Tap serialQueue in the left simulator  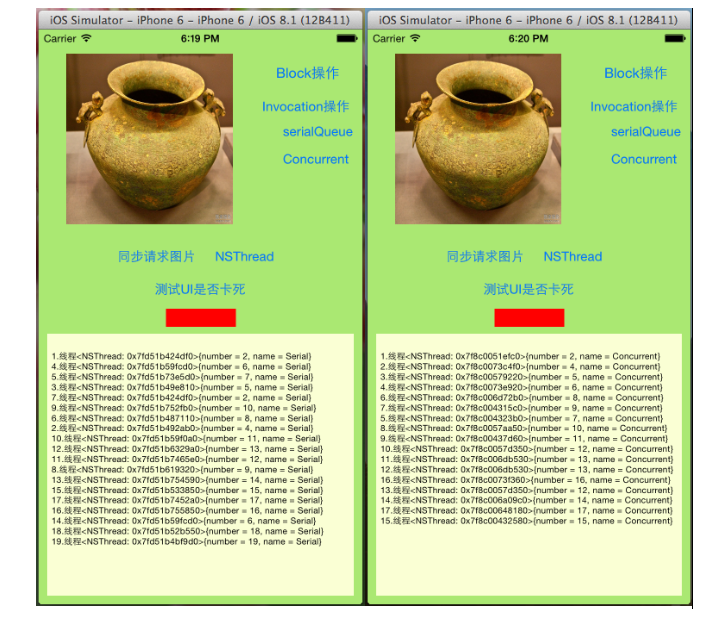tap(317, 132)
